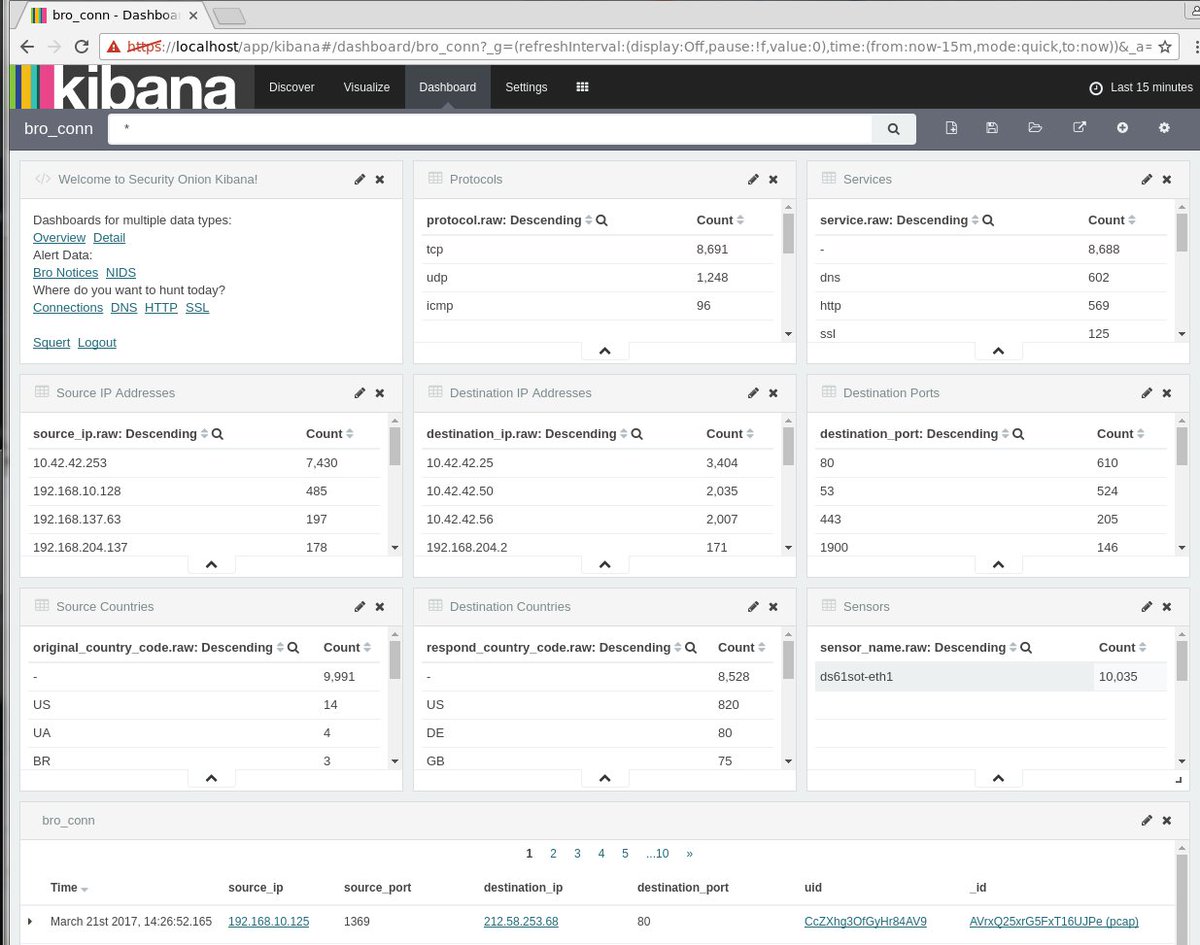Open dashboard options gear icon

(1164, 128)
